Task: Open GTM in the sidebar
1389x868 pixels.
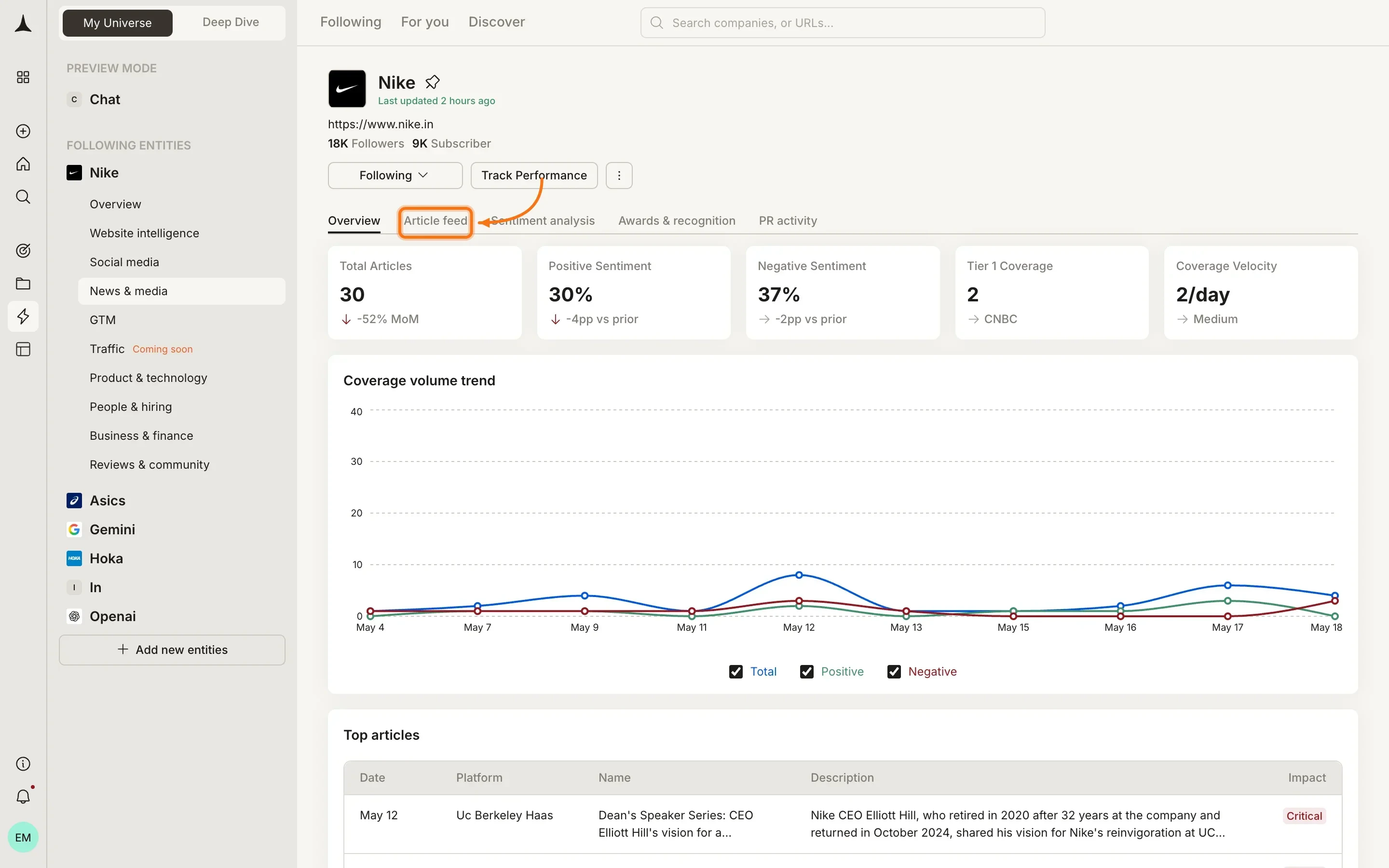Action: click(x=103, y=320)
